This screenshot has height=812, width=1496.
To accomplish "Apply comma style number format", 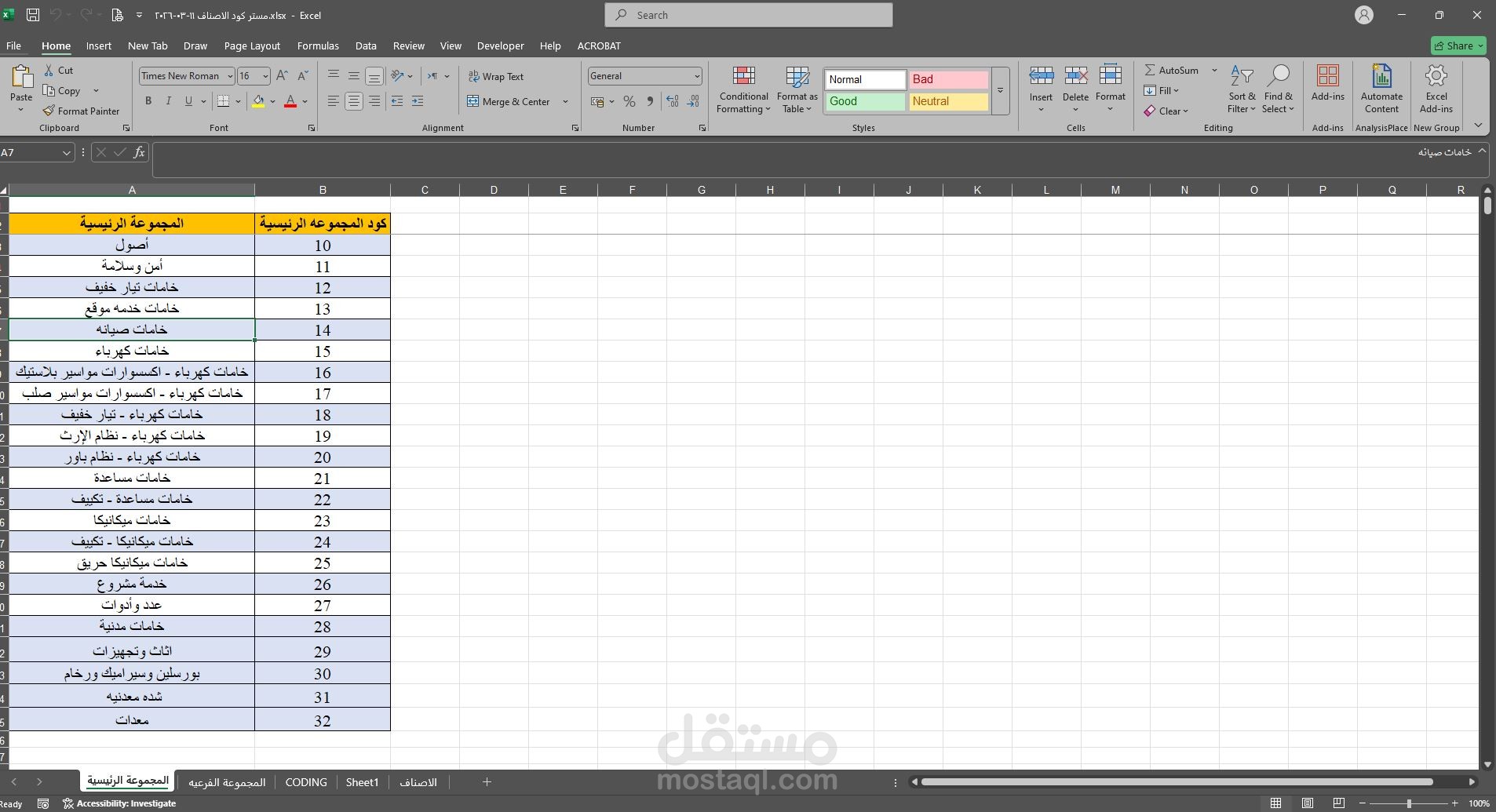I will tap(650, 101).
